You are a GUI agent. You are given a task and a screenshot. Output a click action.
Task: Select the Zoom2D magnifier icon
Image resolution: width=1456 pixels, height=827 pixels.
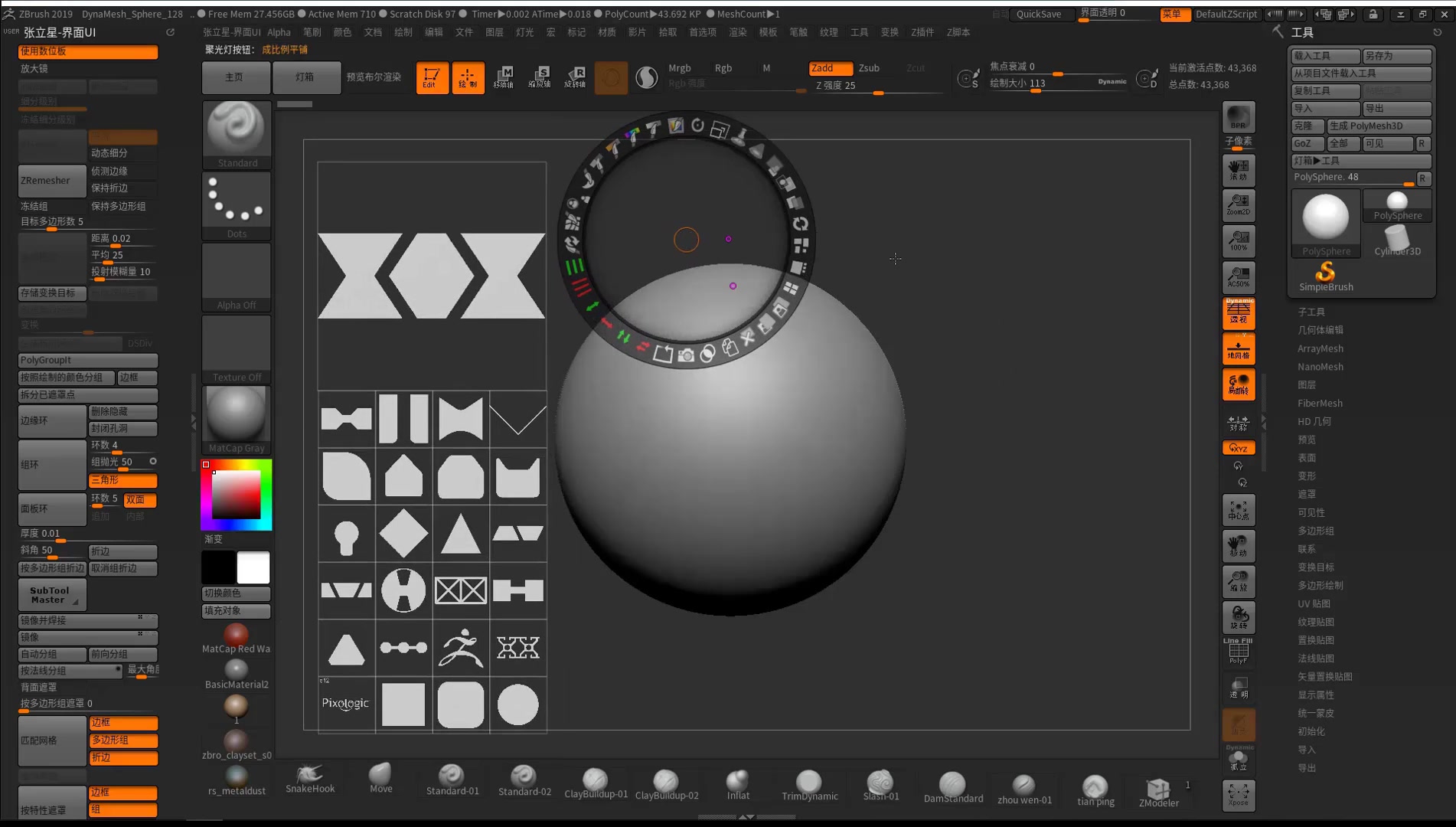(1238, 204)
